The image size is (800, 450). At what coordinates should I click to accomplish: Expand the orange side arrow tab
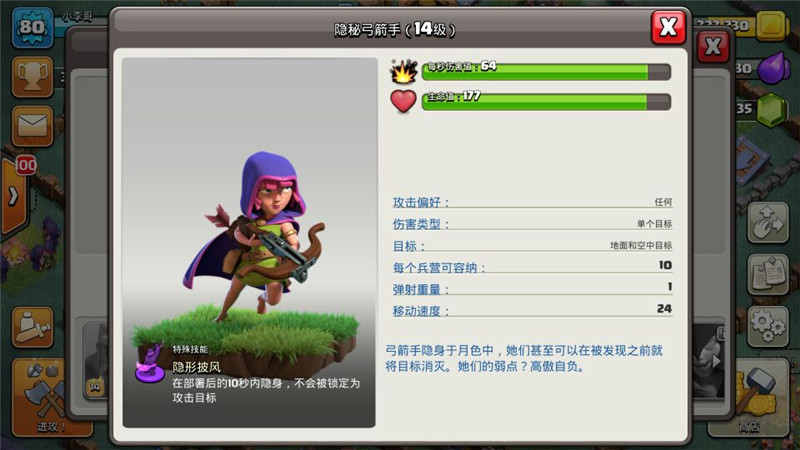(x=13, y=196)
